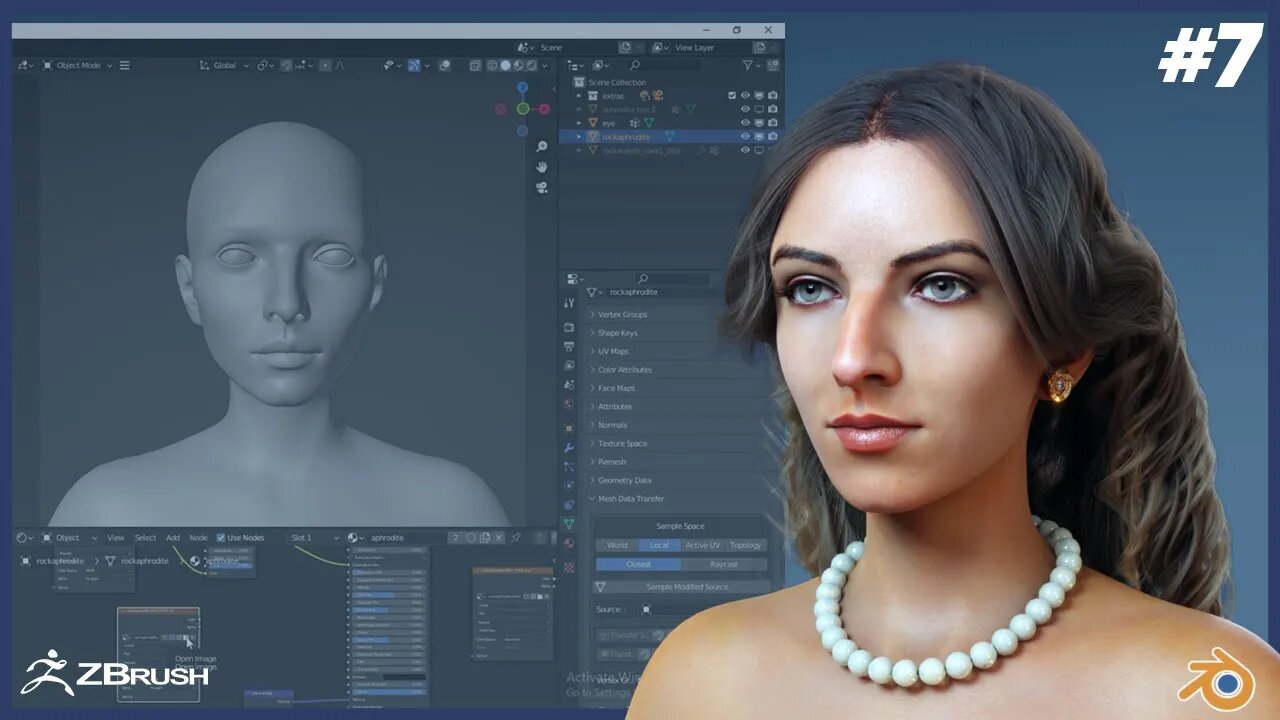Unlink aphrodite material with the X icon
The width and height of the screenshot is (1280, 720).
click(499, 537)
